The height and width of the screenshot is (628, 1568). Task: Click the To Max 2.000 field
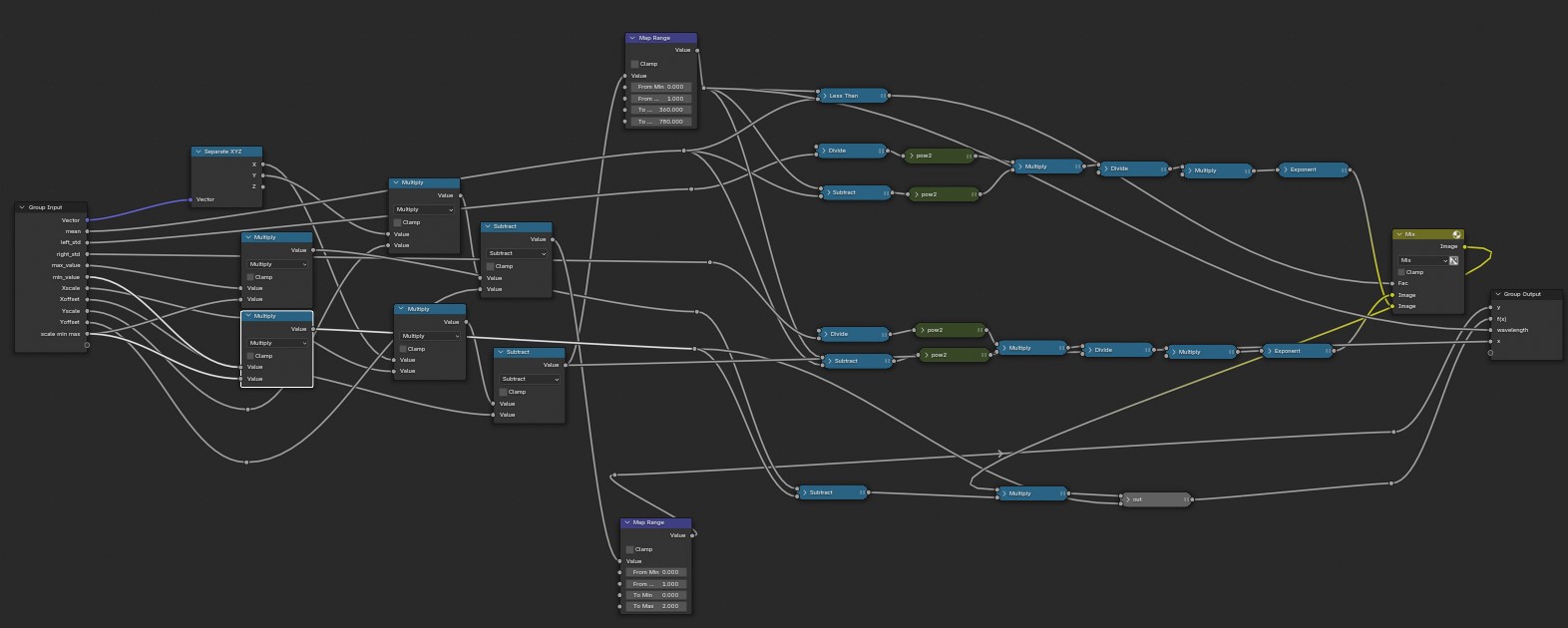(x=655, y=606)
